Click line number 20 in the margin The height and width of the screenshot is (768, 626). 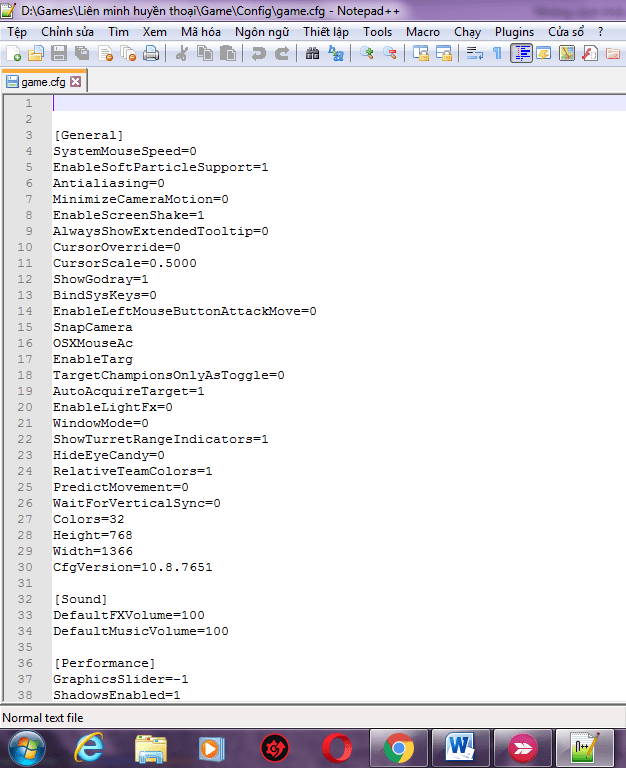point(25,408)
